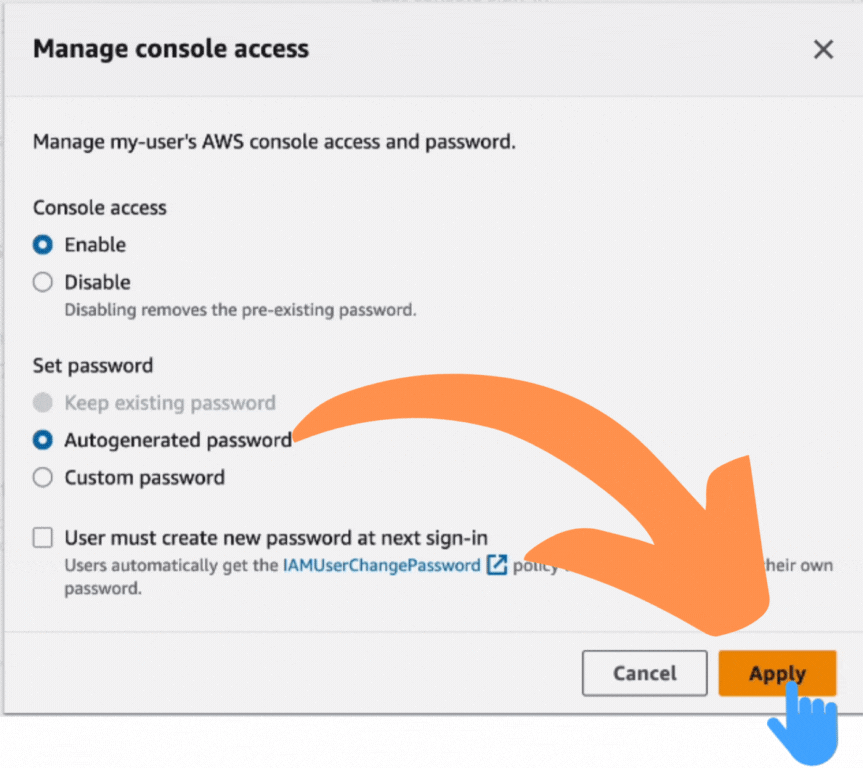The height and width of the screenshot is (768, 863).
Task: Choose Custom password option
Action: [x=42, y=477]
